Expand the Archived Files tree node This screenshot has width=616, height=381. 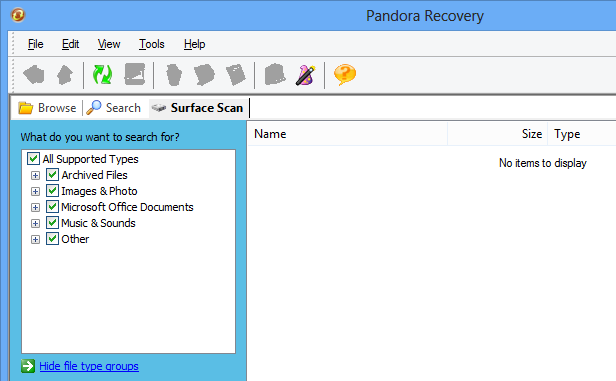coord(35,175)
